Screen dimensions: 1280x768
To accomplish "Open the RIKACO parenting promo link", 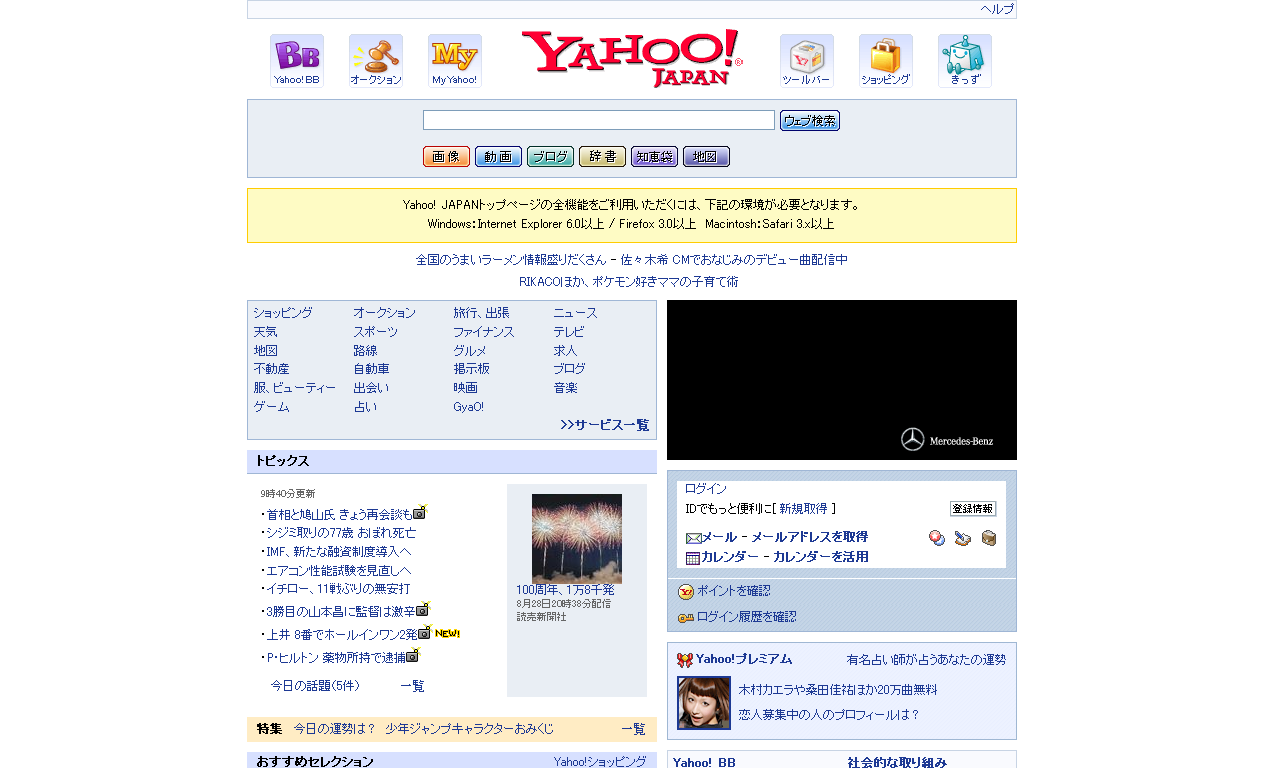I will [629, 282].
